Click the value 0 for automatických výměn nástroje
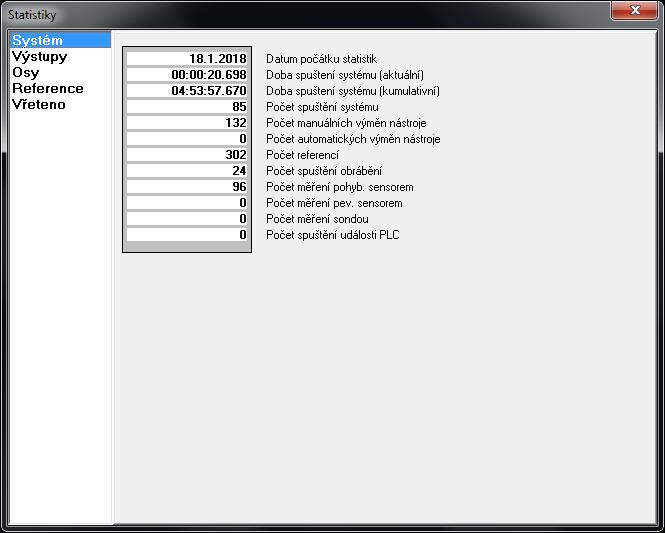665x533 pixels. click(x=187, y=139)
